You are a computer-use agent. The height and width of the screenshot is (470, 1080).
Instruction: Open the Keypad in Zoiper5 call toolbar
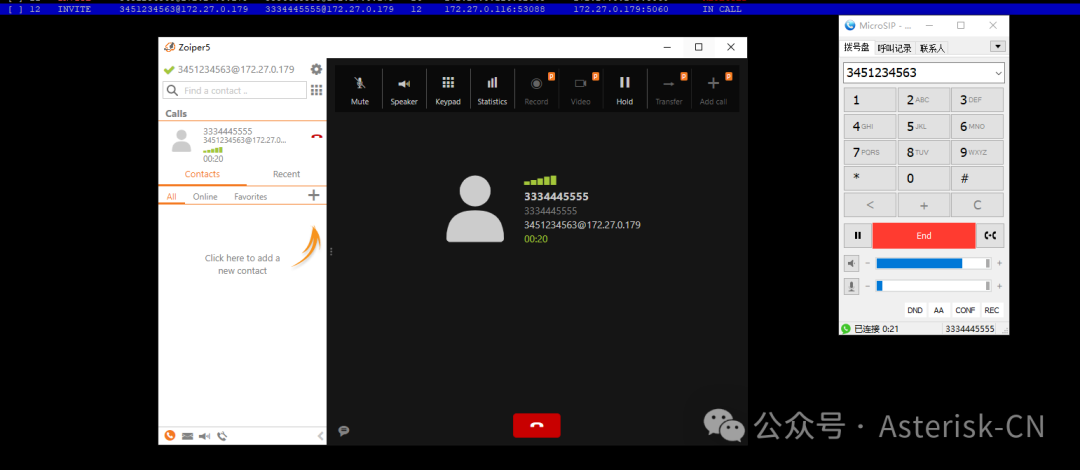pos(448,90)
